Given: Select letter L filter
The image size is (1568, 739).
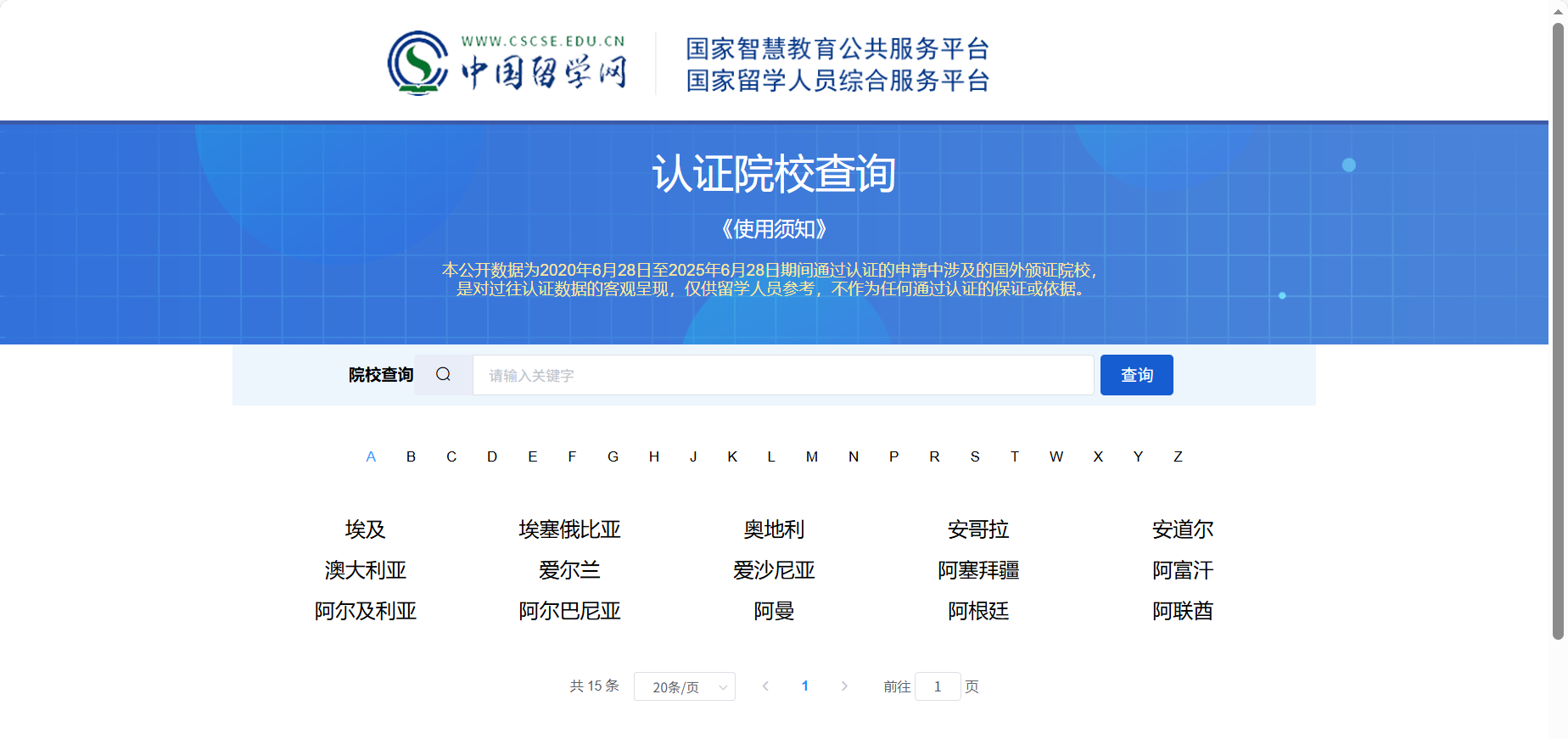Looking at the screenshot, I should point(771,456).
